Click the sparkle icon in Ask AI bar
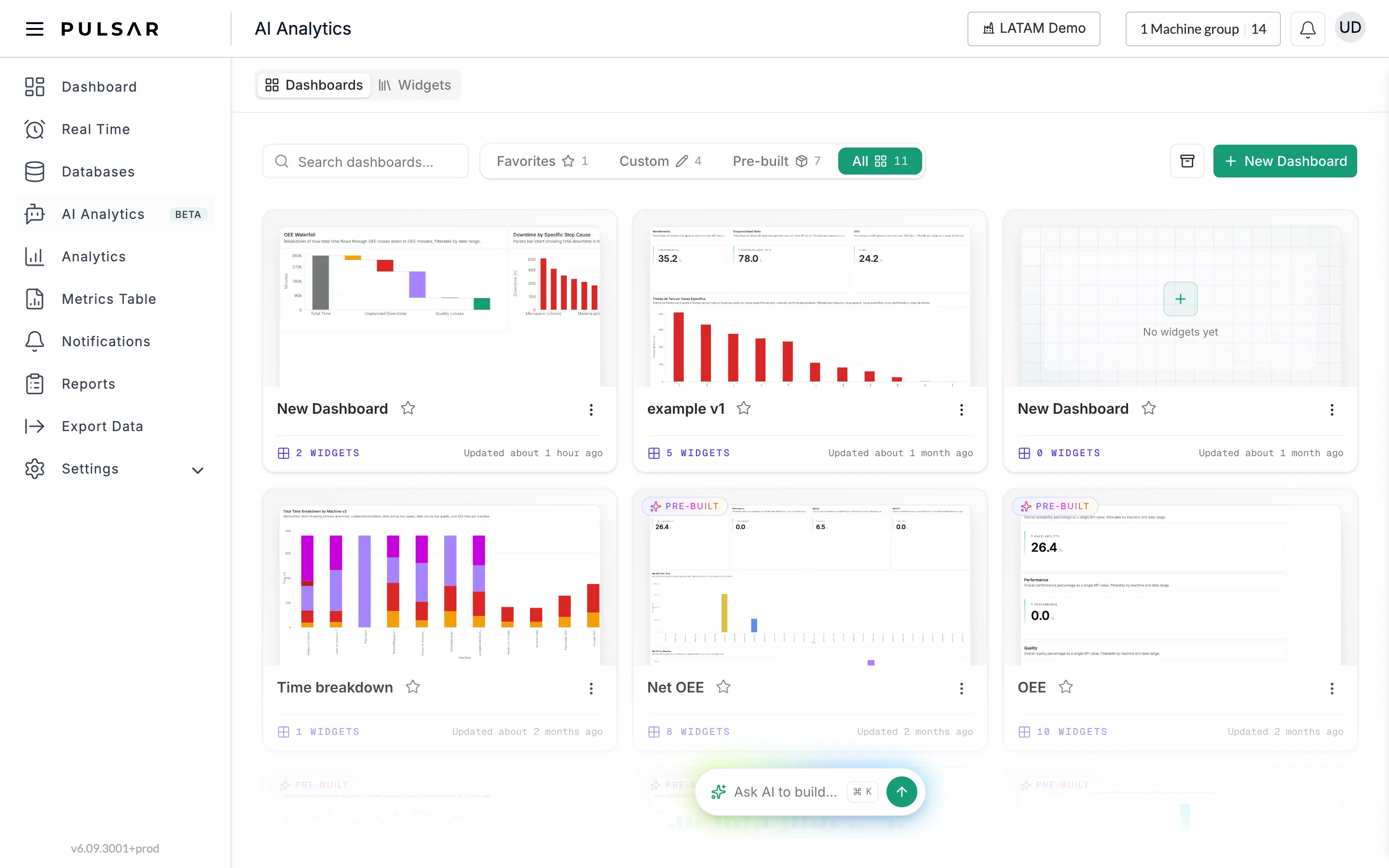This screenshot has width=1389, height=868. pyautogui.click(x=718, y=792)
